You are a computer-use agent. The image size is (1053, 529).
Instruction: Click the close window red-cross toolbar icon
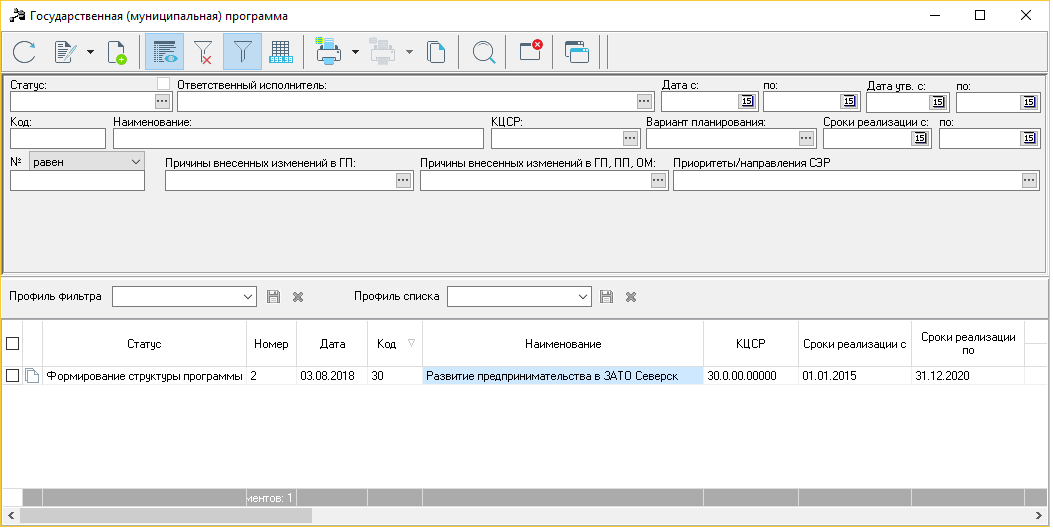(531, 52)
